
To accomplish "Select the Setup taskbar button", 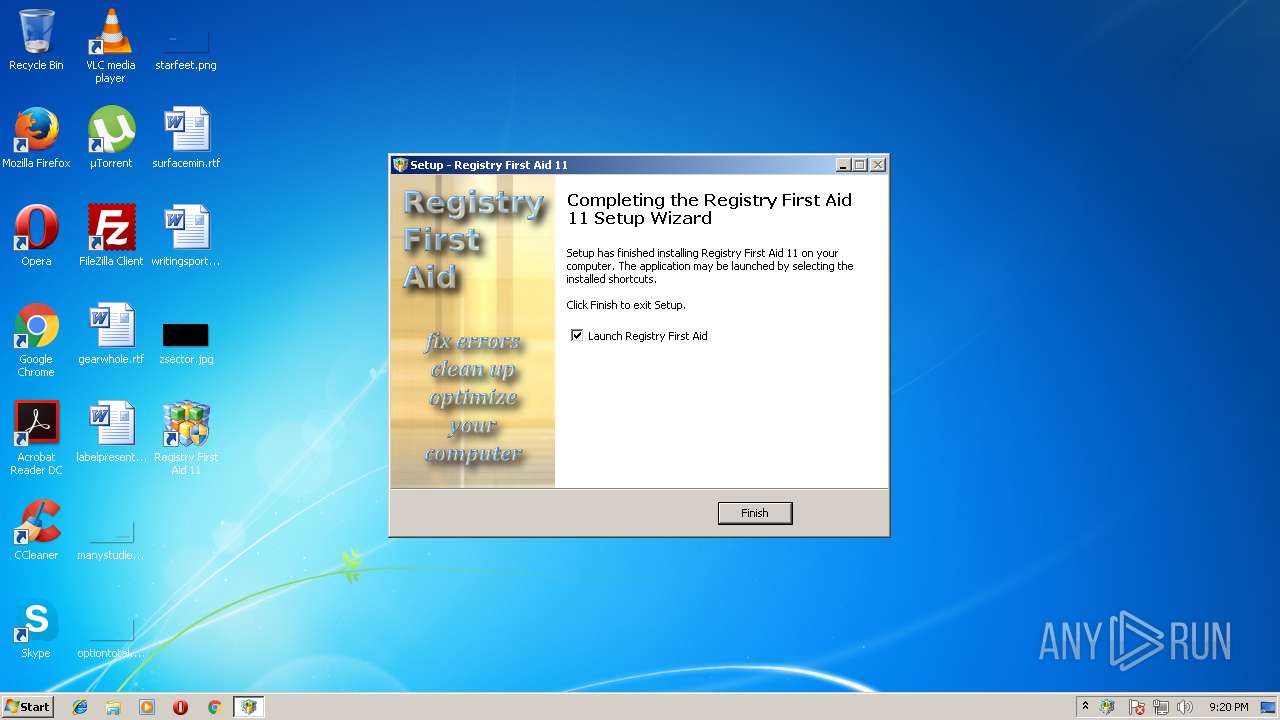I will tap(248, 707).
